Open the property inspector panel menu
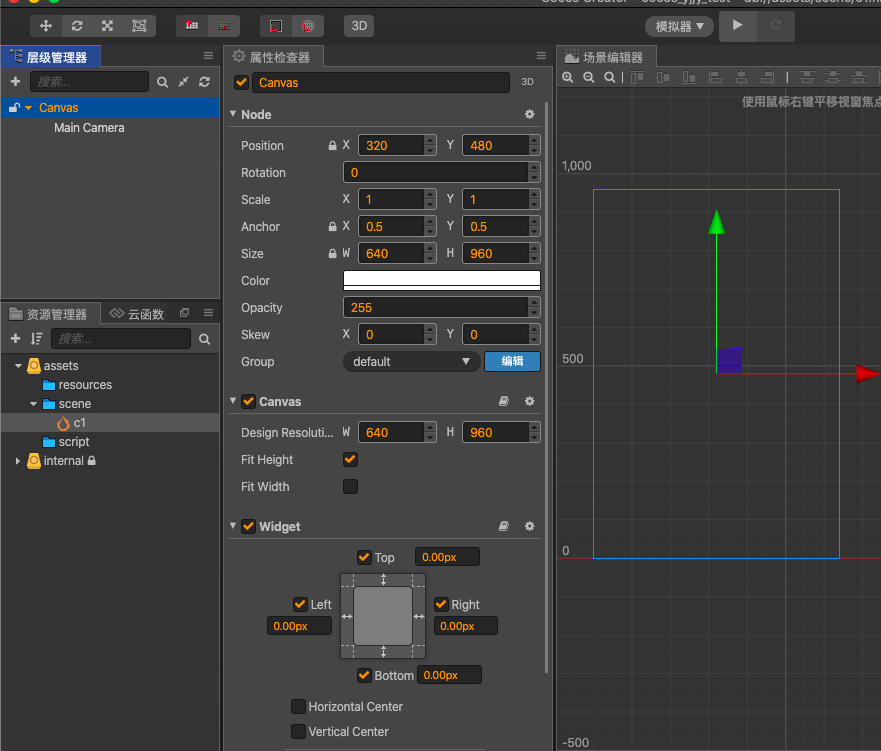 541,56
